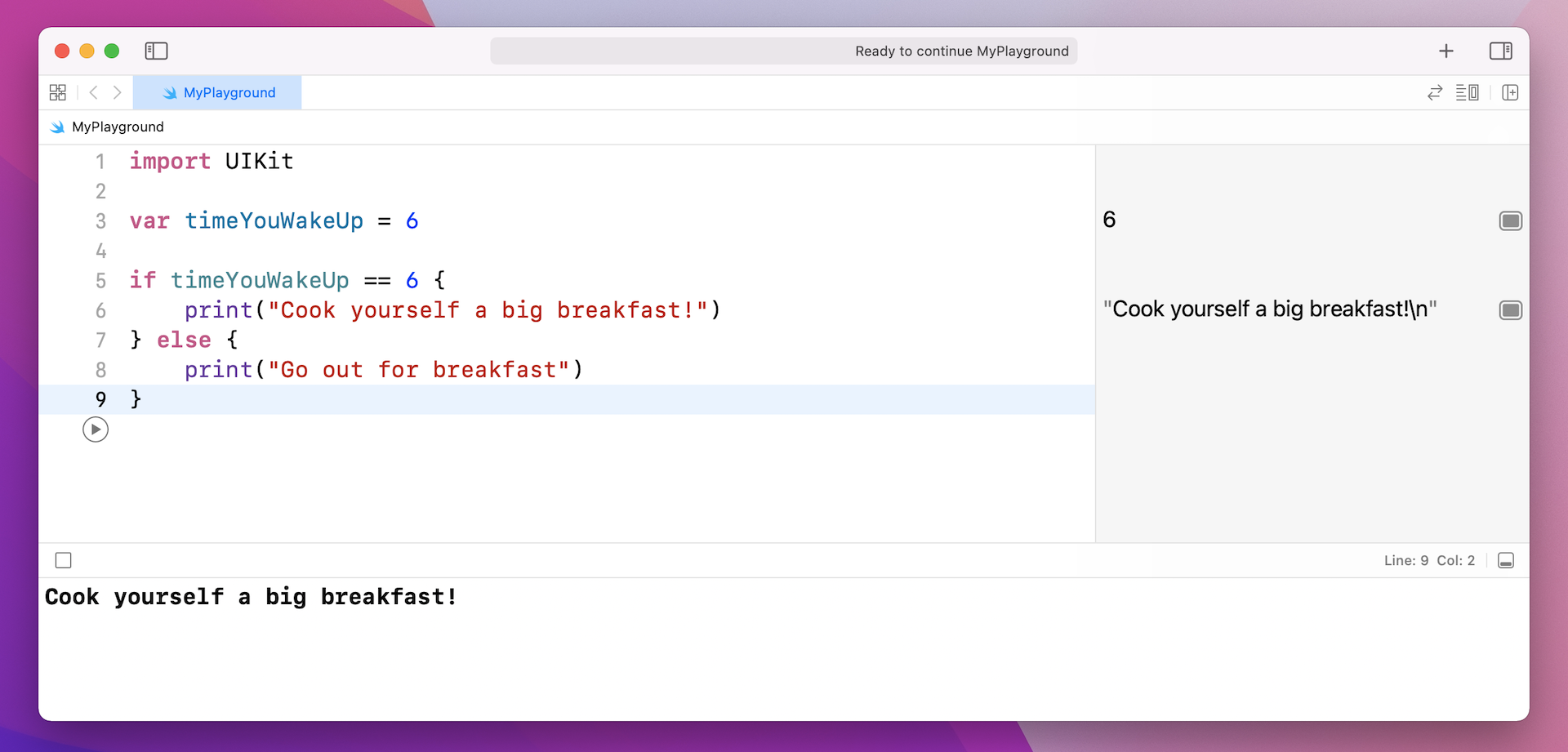Open the editor options menu
The width and height of the screenshot is (1568, 752).
pos(1467,93)
